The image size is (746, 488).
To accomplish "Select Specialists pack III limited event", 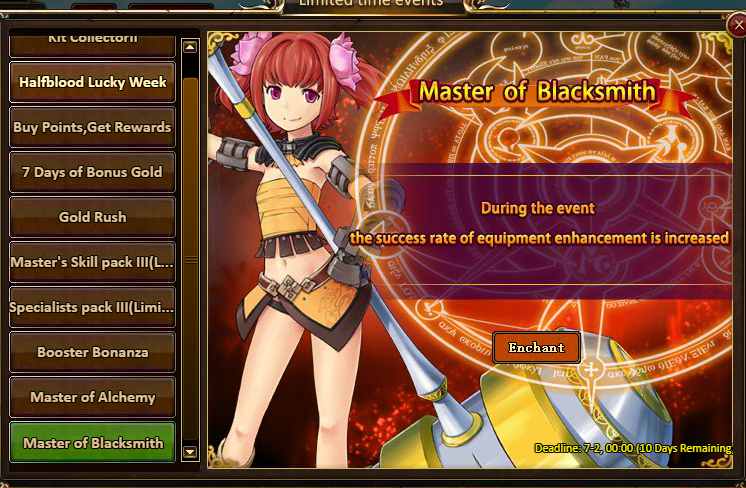I will point(92,307).
